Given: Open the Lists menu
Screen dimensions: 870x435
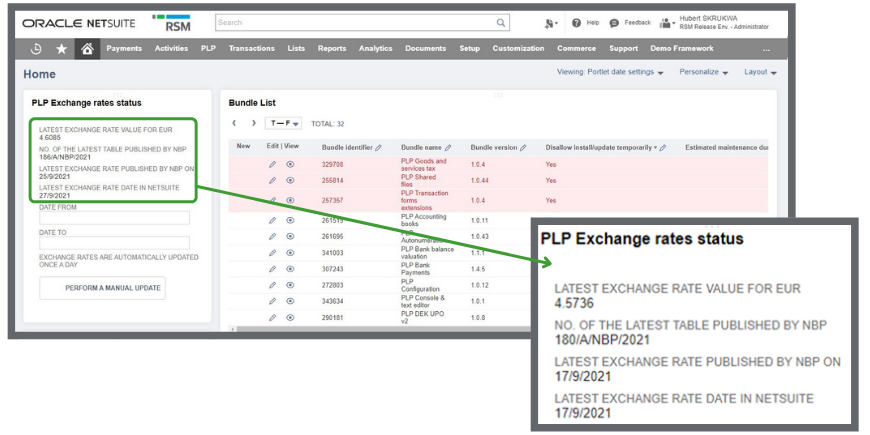Looking at the screenshot, I should [x=296, y=49].
